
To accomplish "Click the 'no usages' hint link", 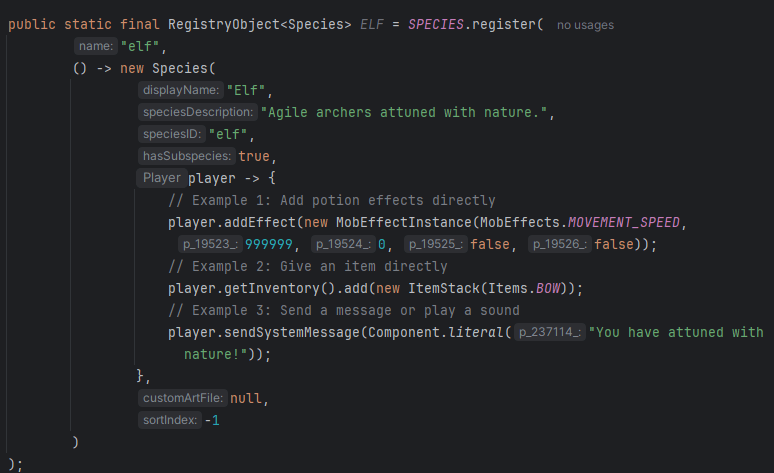I will [x=585, y=25].
